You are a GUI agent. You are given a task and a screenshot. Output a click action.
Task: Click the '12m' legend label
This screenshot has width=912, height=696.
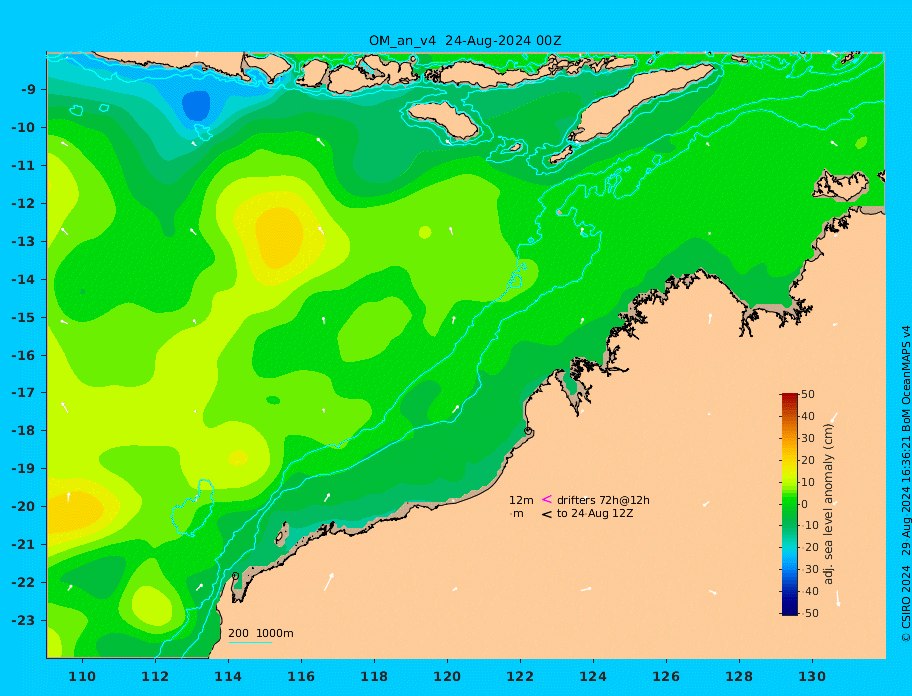[521, 500]
